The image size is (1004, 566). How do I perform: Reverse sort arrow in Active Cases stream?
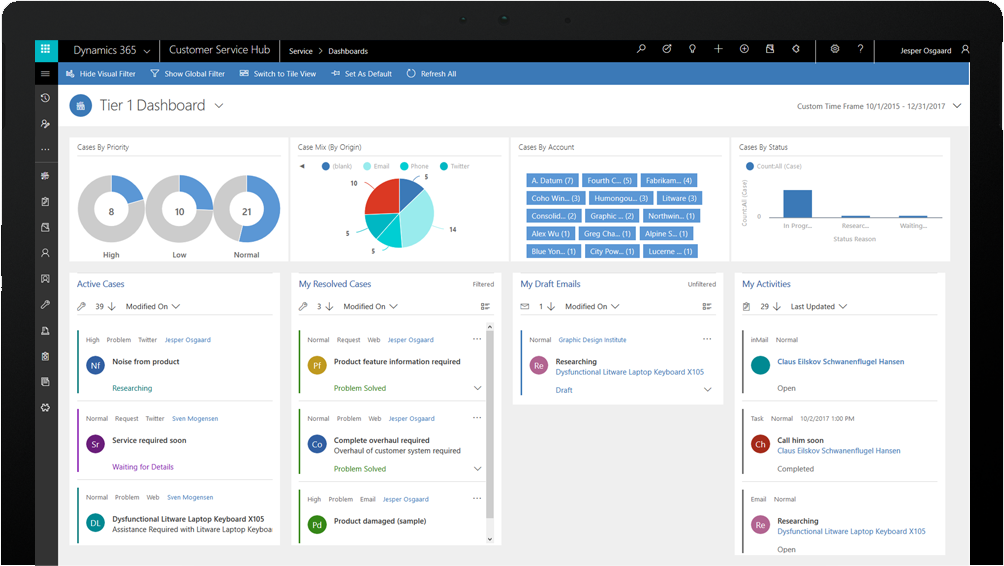112,307
